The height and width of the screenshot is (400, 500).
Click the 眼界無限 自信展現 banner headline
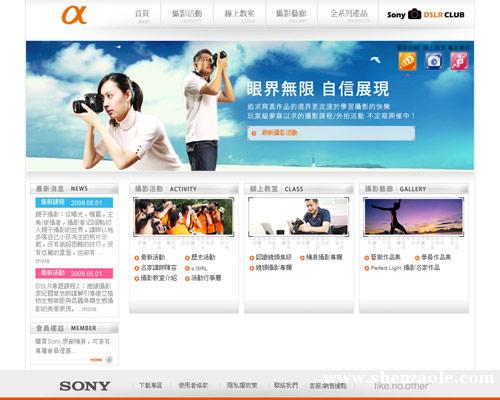point(318,89)
